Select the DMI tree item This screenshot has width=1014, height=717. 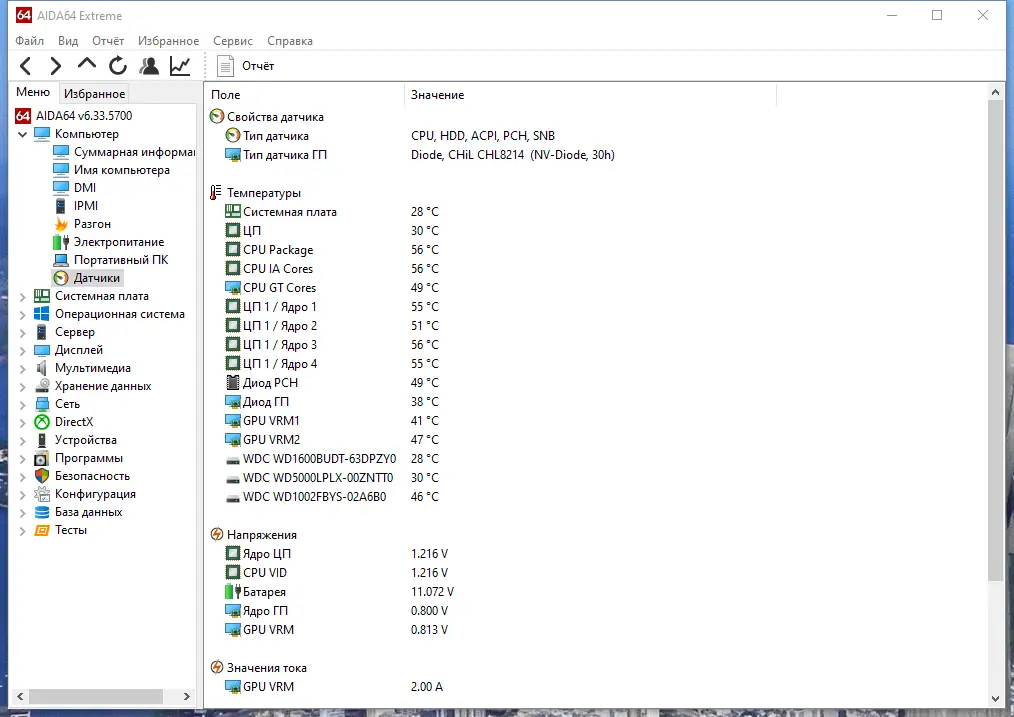85,187
